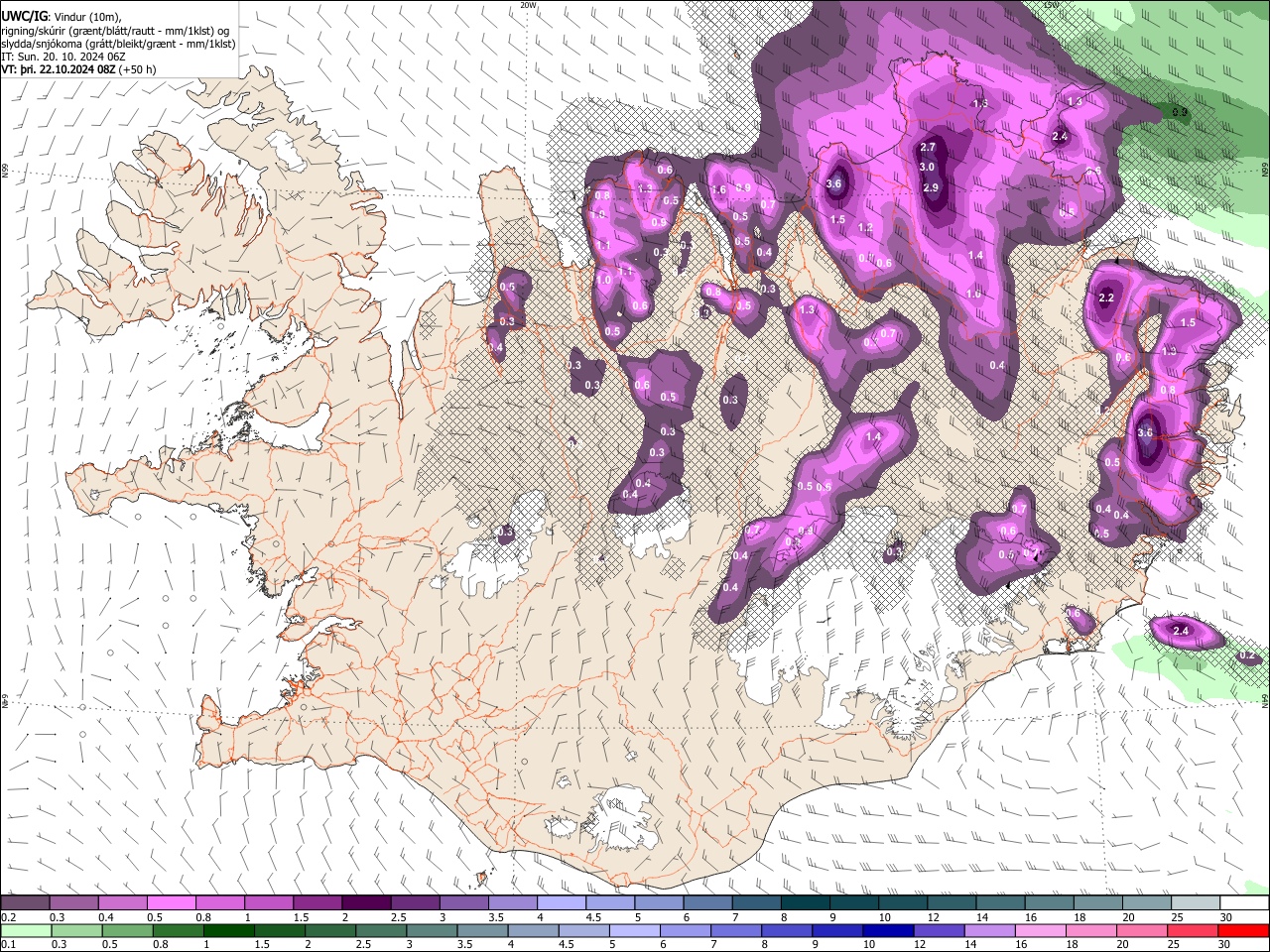This screenshot has width=1270, height=952.
Task: Click the 'UWC/IG: Vindur (10m)' title text
Action: pyautogui.click(x=62, y=17)
